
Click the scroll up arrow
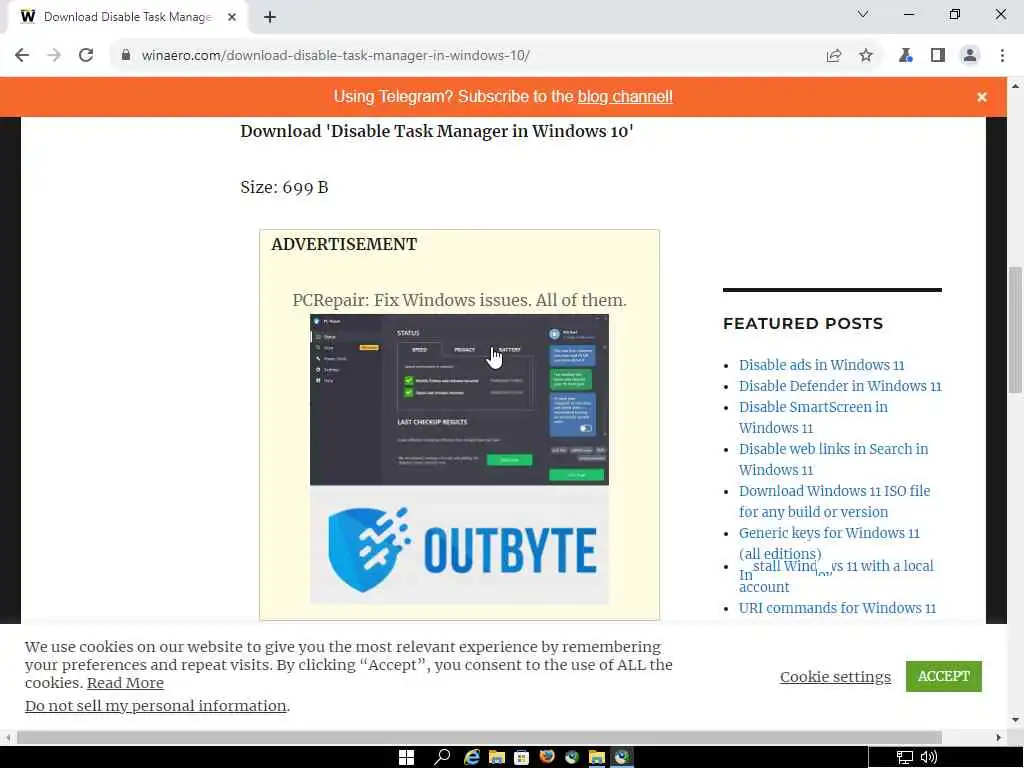[x=1016, y=86]
